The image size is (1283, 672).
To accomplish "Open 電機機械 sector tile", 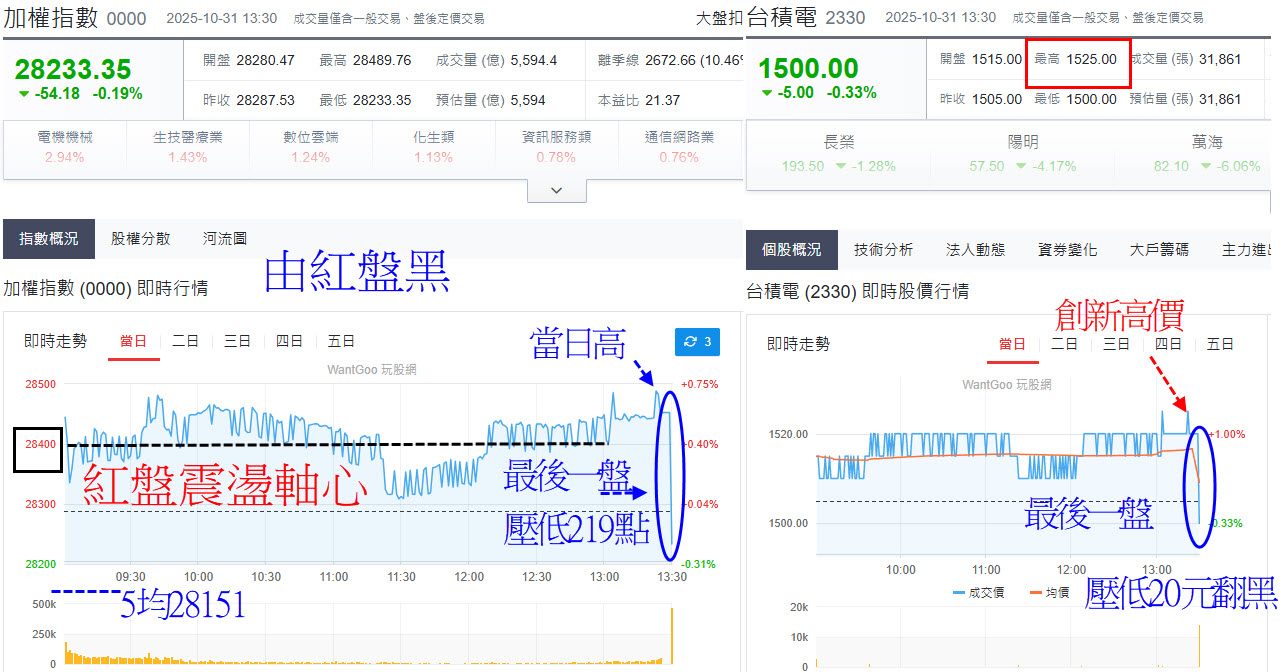I will point(65,148).
